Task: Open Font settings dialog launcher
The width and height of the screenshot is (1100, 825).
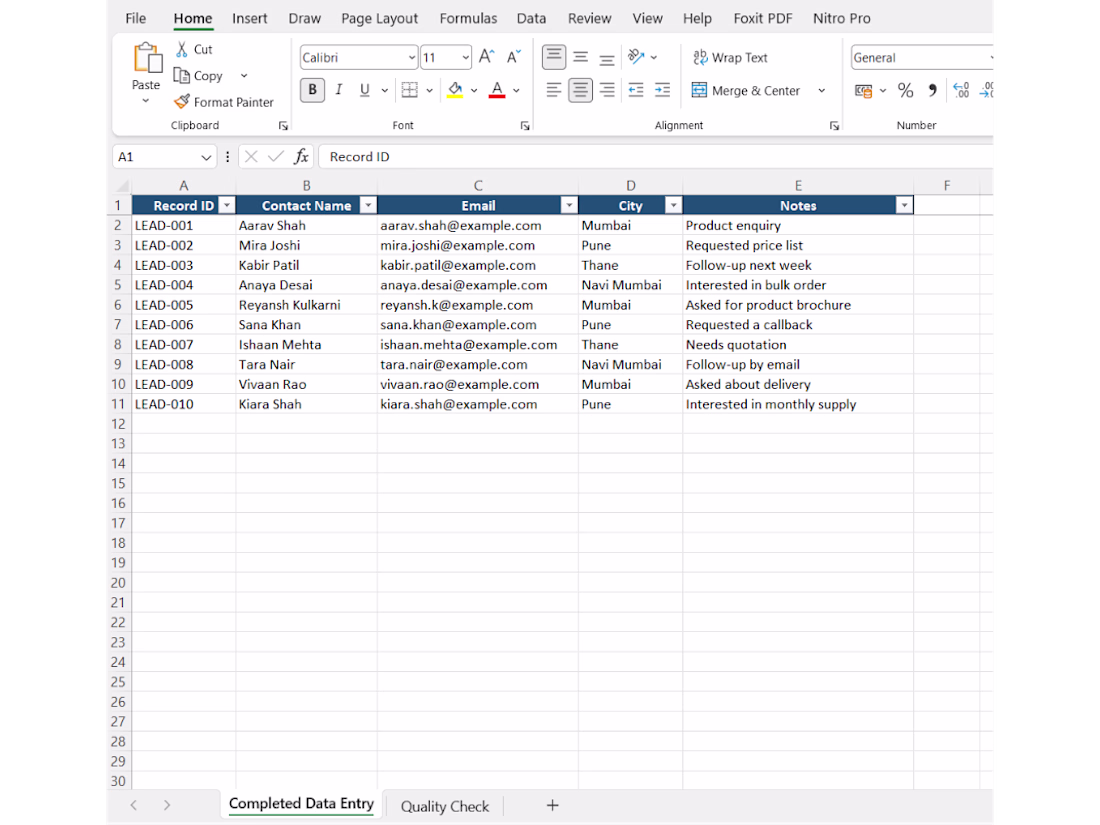Action: 525,126
